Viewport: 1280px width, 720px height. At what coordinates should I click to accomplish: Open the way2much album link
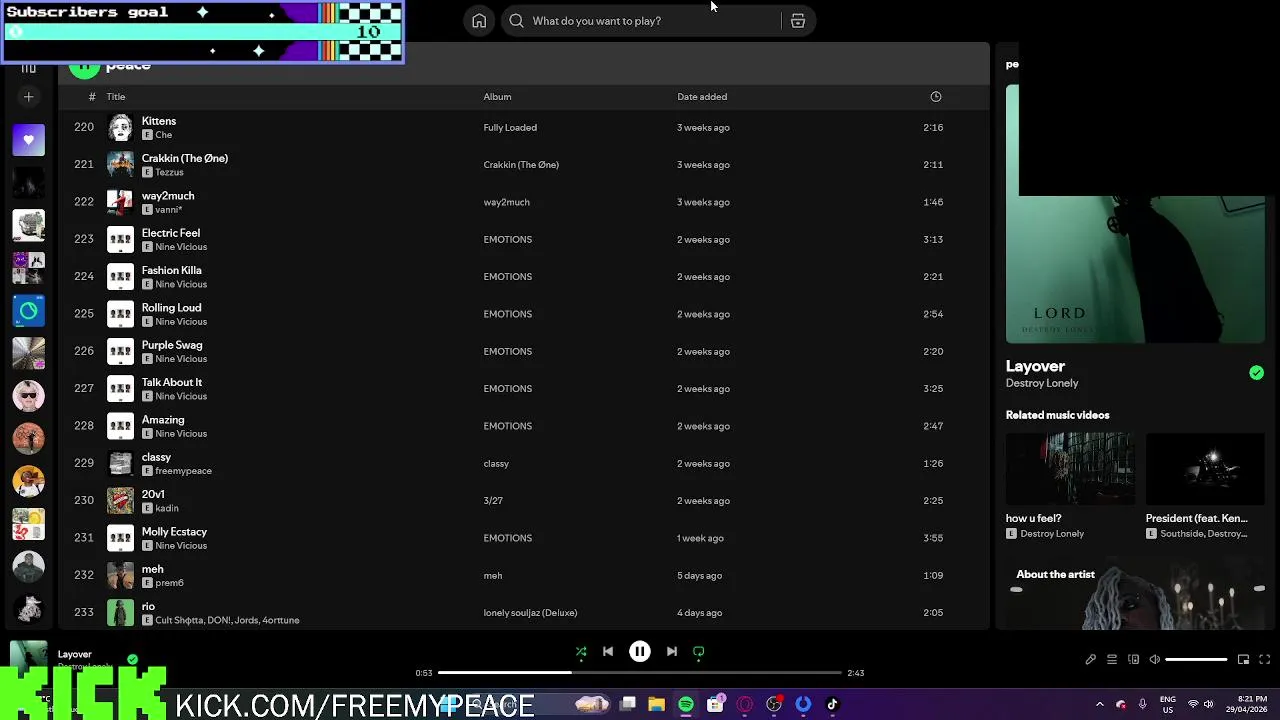[506, 202]
